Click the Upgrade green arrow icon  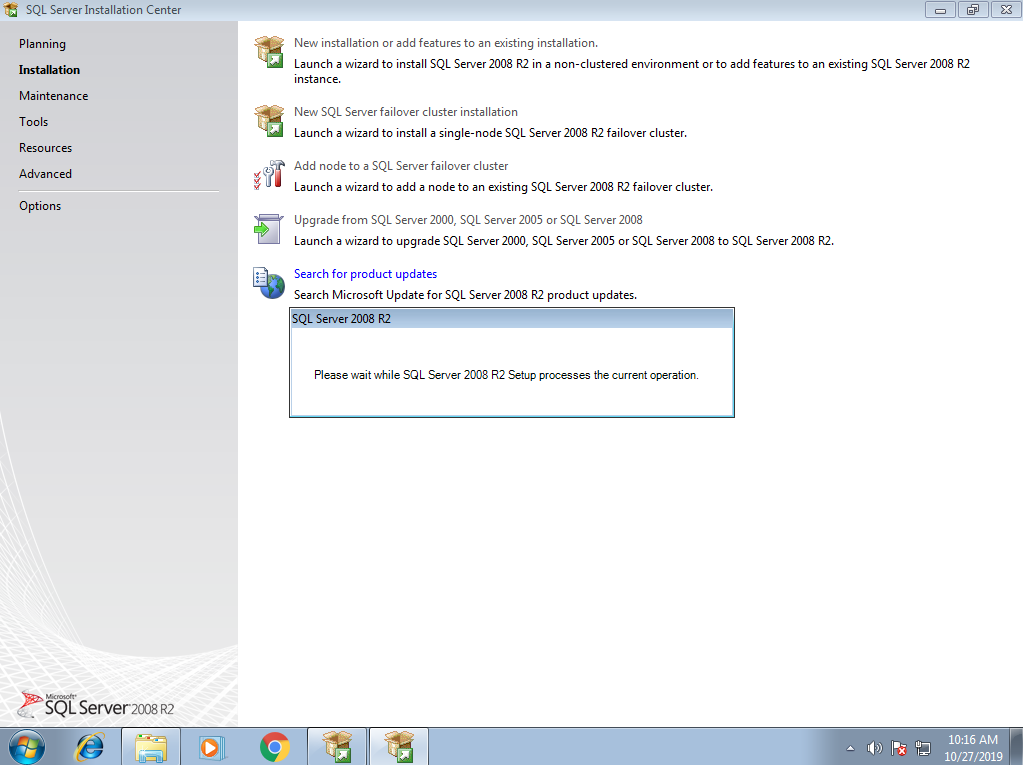click(268, 229)
